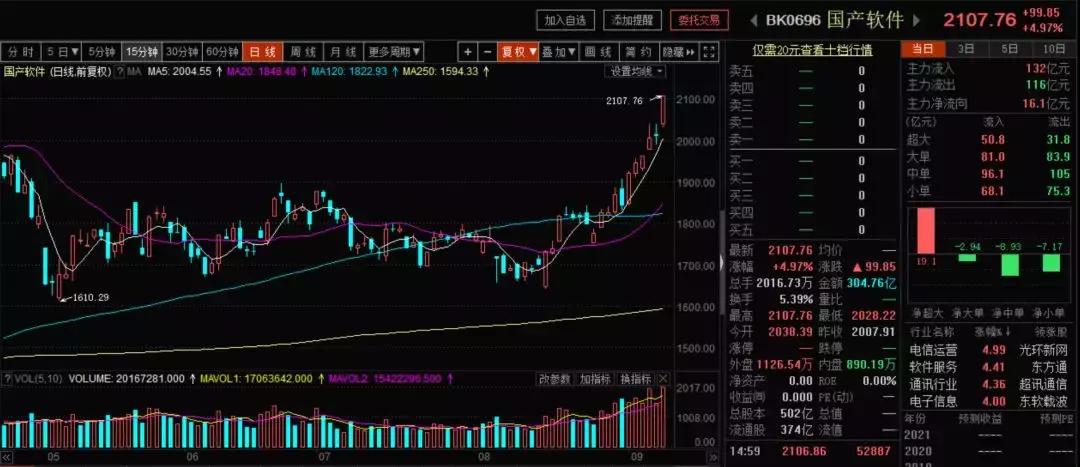Click the question mark beside 国产软件 title
Viewport: 1080px width, 467px height.
(x=119, y=71)
